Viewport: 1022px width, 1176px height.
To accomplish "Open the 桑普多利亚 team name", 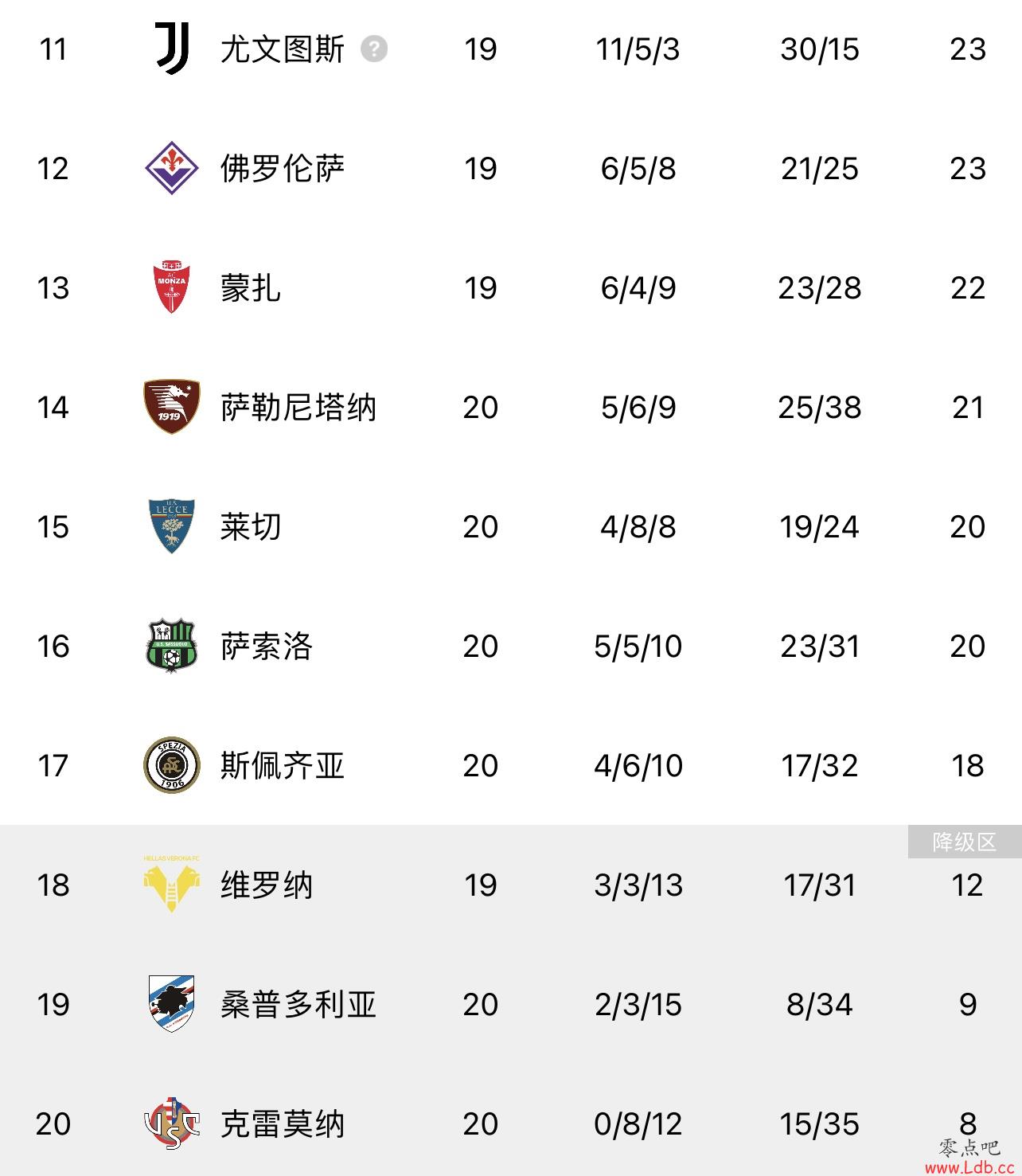I will (x=298, y=1005).
